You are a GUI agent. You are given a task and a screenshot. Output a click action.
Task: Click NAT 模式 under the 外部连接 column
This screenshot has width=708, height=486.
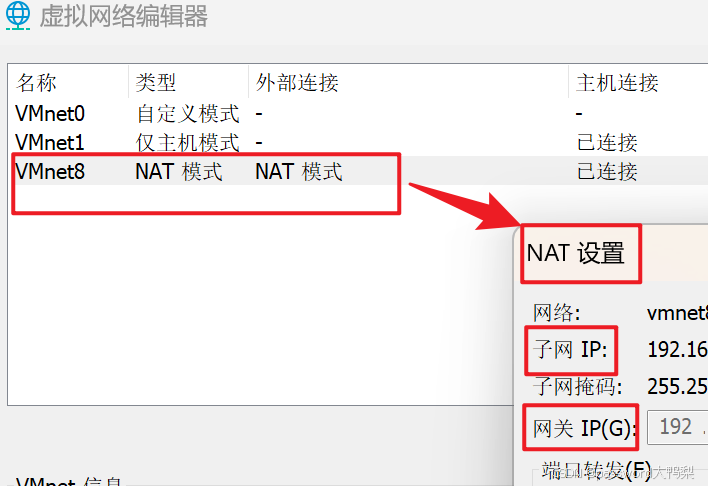tap(298, 172)
